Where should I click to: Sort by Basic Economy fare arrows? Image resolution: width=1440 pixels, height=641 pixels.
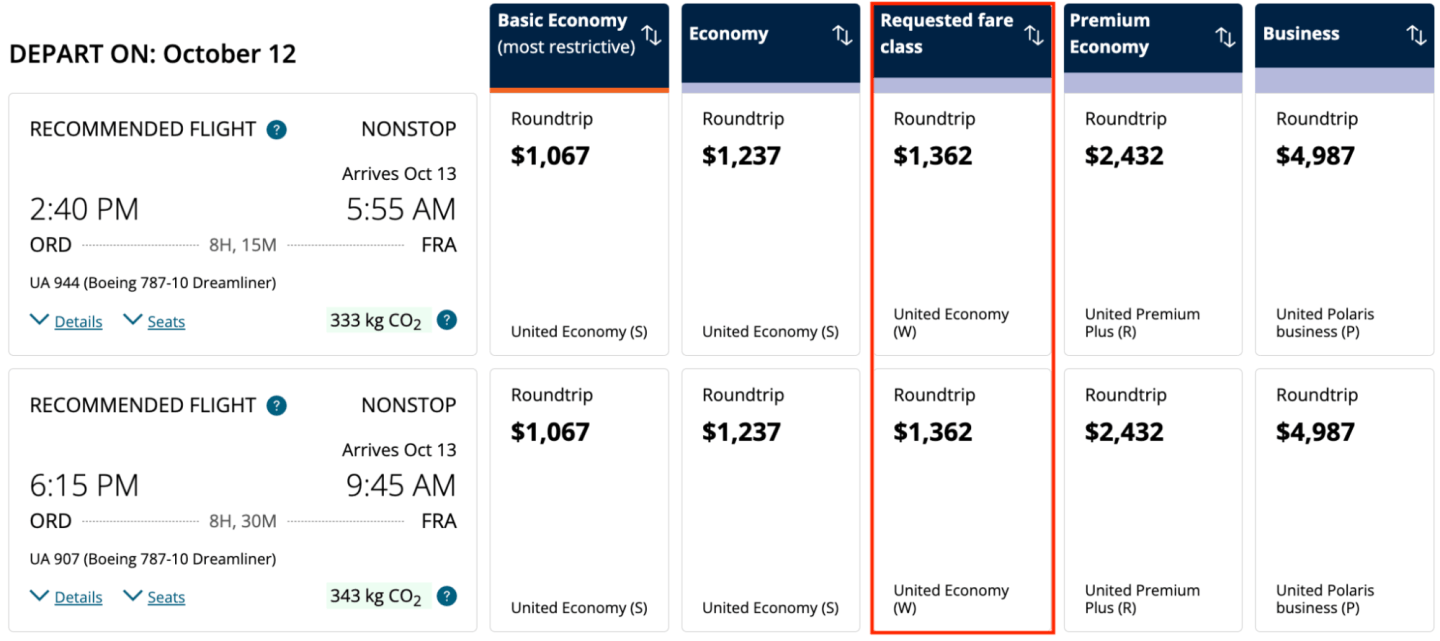click(x=651, y=36)
